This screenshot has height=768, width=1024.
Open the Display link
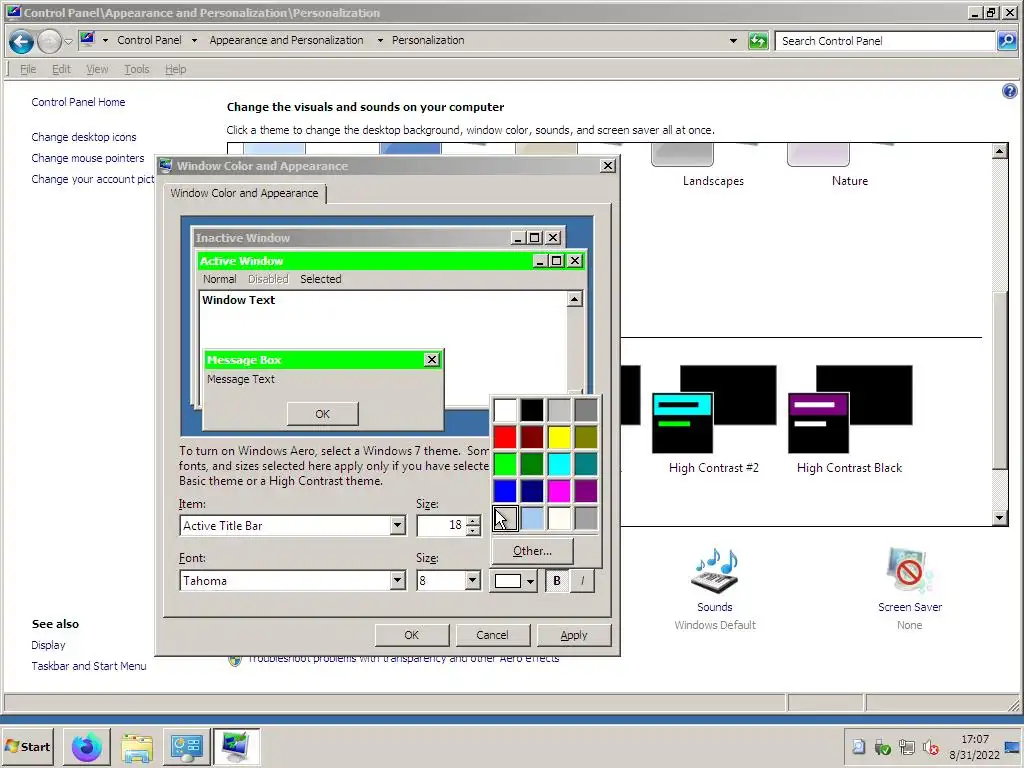coord(48,645)
